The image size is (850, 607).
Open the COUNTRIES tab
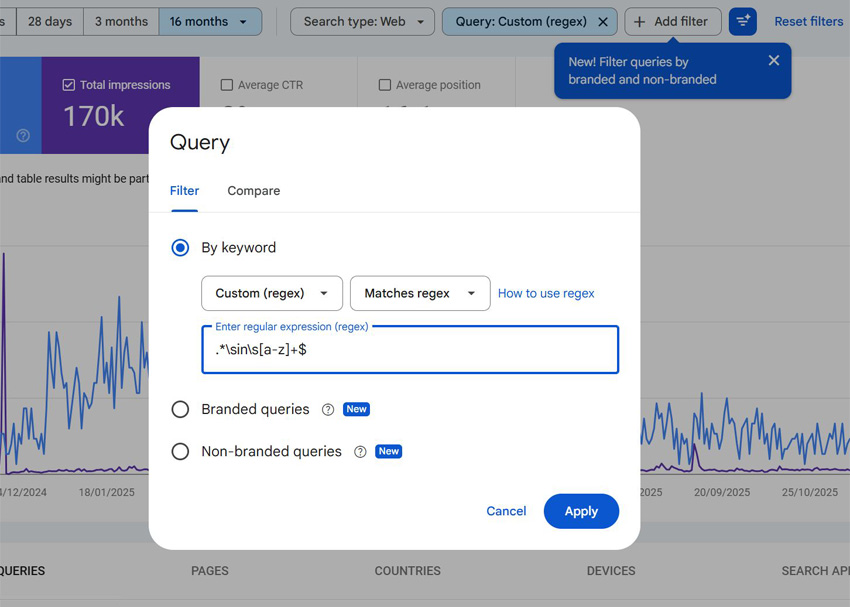[408, 571]
